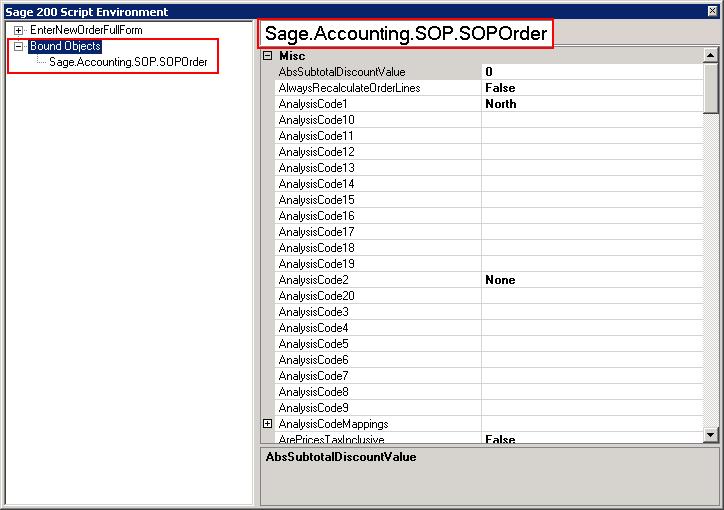Expand the EnterNewOrderFullForm tree node
724x510 pixels.
tap(18, 30)
